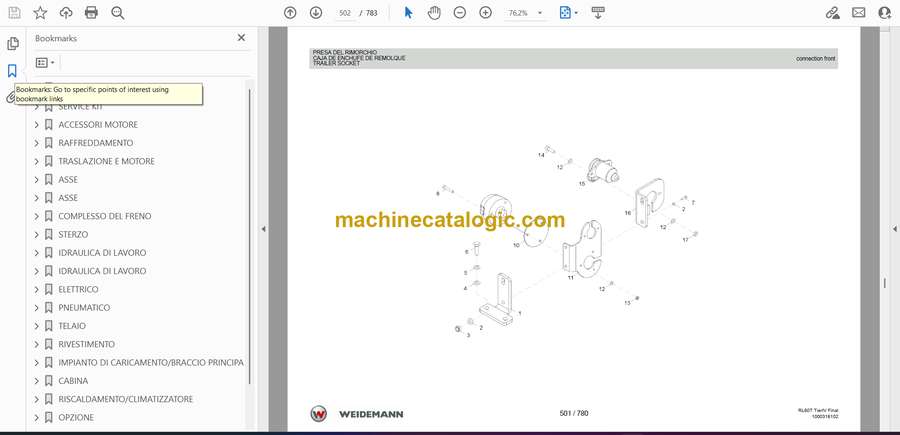Click the Save file icon
900x435 pixels.
click(x=14, y=13)
